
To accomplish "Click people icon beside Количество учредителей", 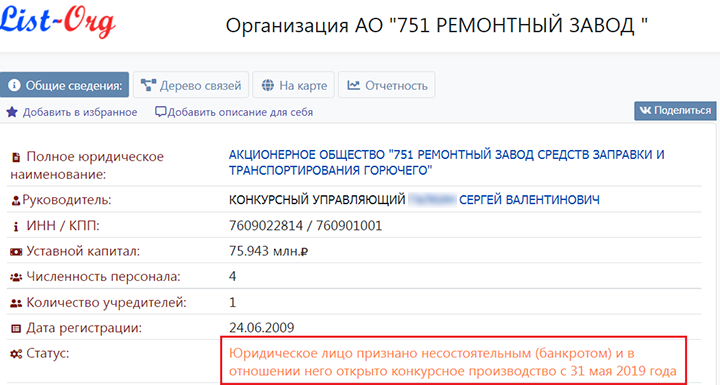I will [16, 303].
